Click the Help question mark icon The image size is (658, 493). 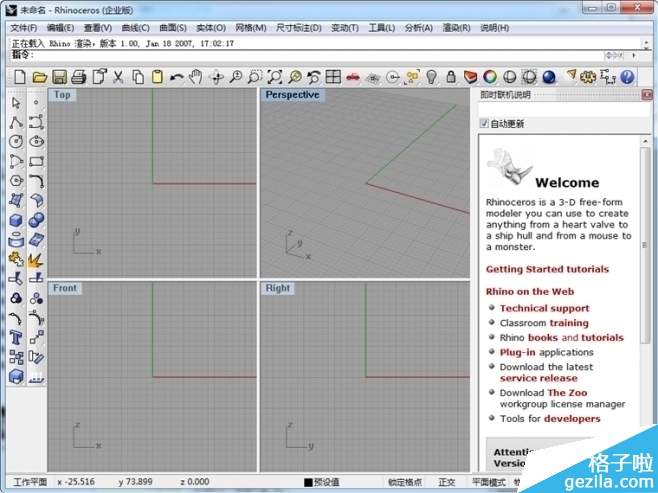point(627,77)
